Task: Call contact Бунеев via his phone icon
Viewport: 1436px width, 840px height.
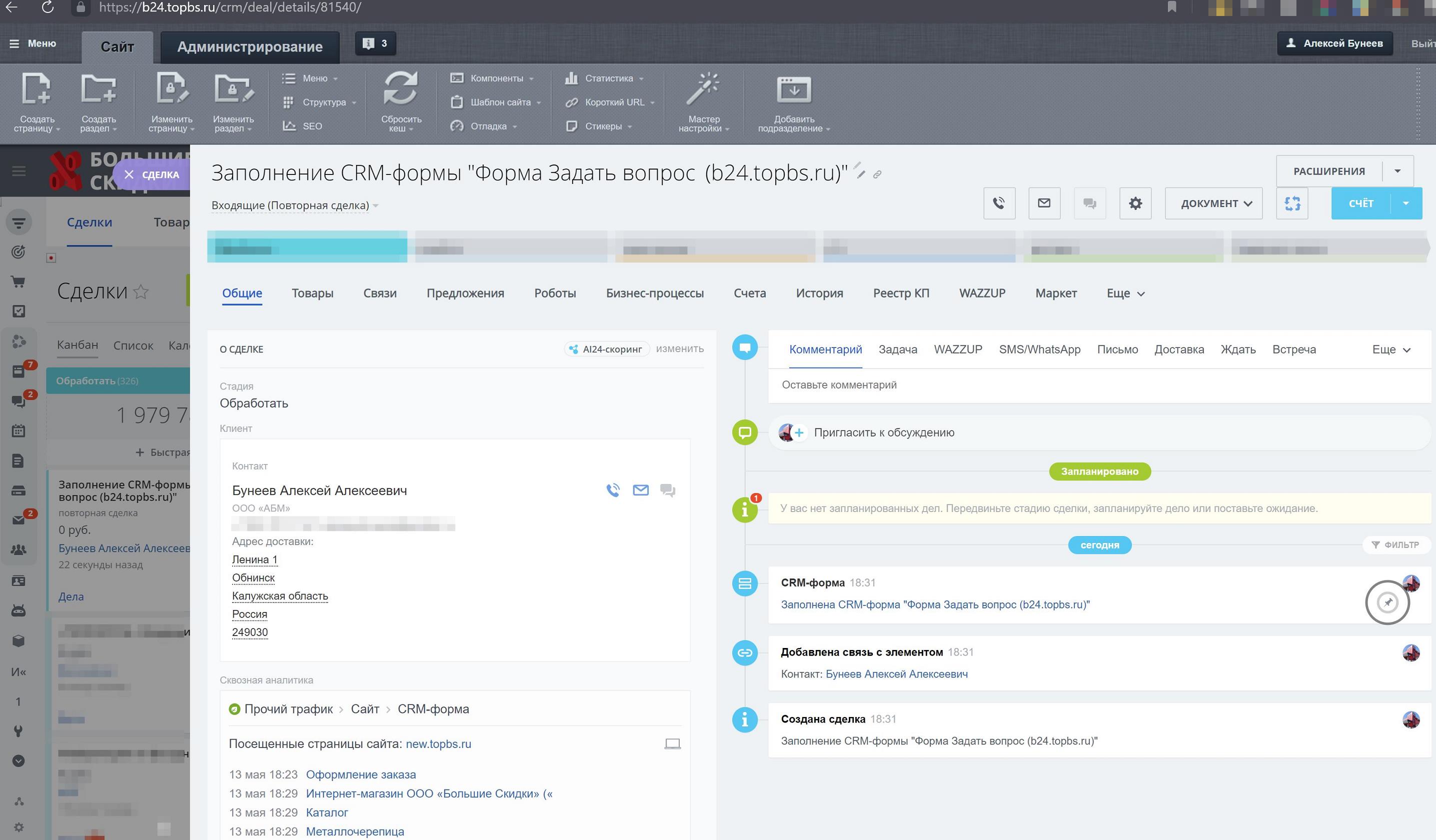Action: coord(614,490)
